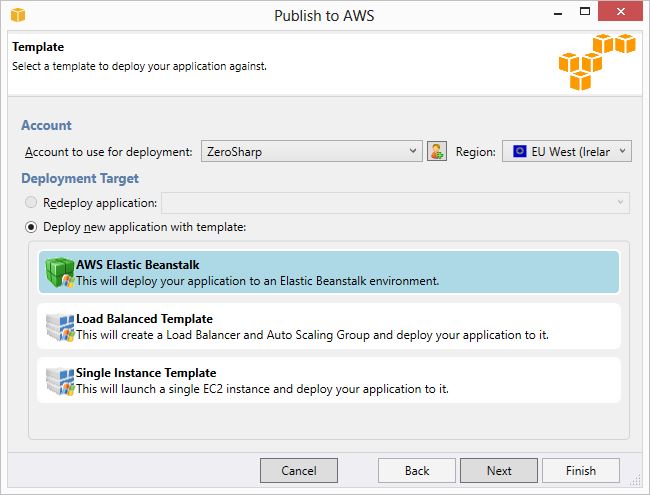
Task: Click Finish to complete the wizard
Action: click(581, 471)
